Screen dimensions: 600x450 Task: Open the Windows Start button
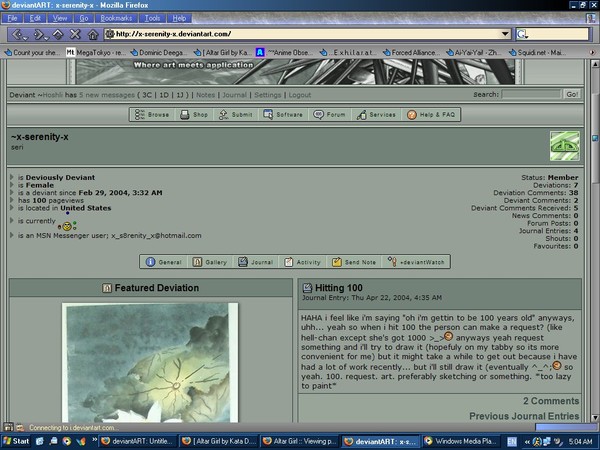coord(16,441)
